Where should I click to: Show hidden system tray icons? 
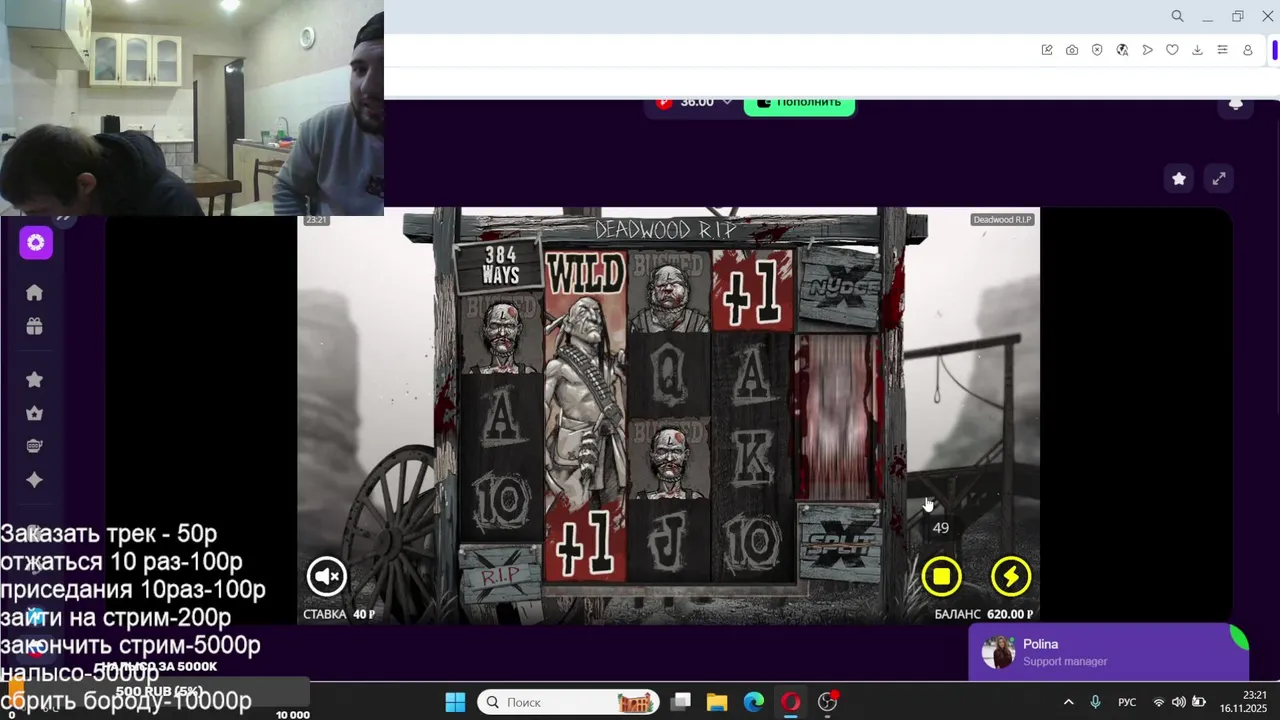click(x=1068, y=702)
